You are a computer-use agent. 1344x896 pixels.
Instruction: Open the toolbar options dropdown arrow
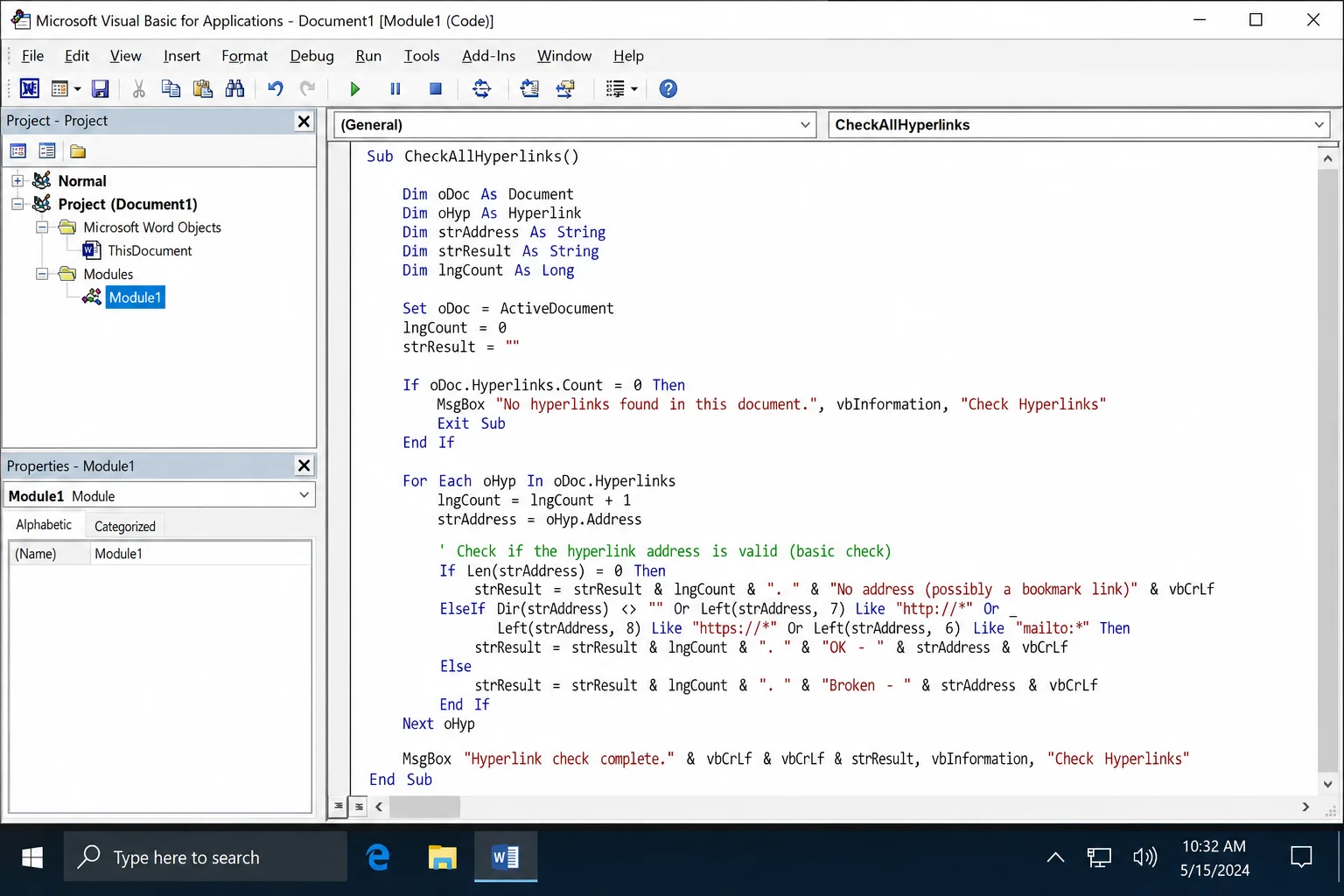pos(634,88)
